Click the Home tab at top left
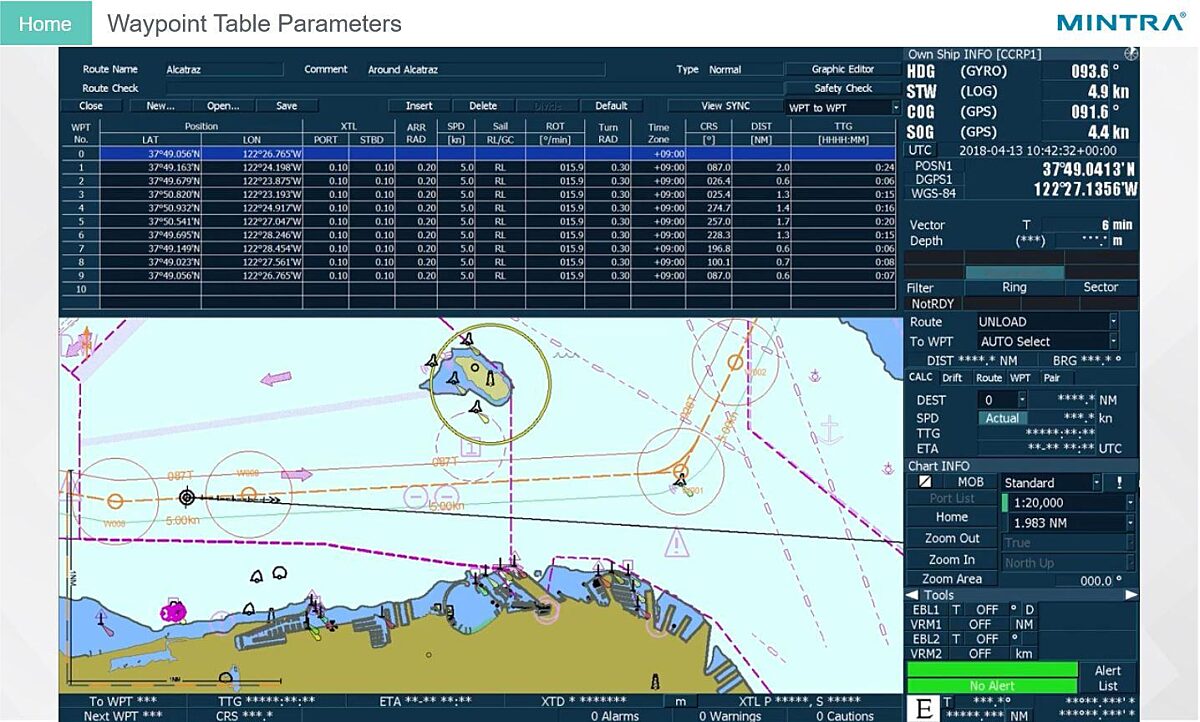Viewport: 1200px width, 722px height. pos(45,24)
